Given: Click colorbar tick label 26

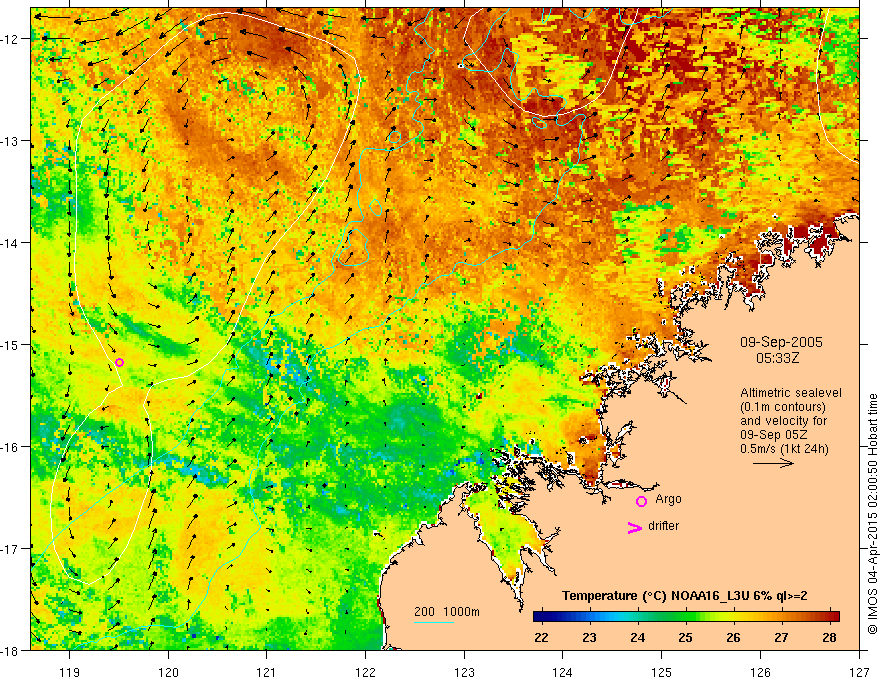Looking at the screenshot, I should pos(734,637).
